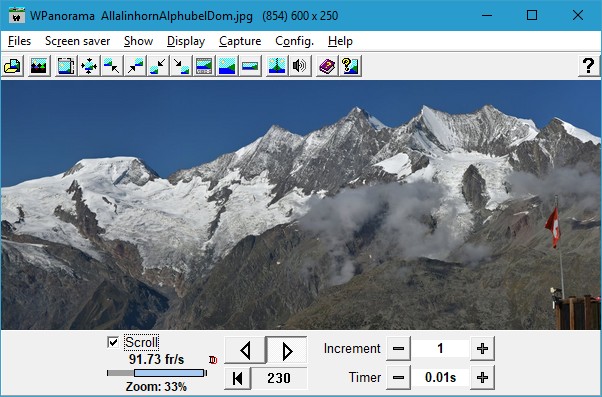This screenshot has height=397, width=602.
Task: Click the Zoom: 33% text
Action: 156,386
